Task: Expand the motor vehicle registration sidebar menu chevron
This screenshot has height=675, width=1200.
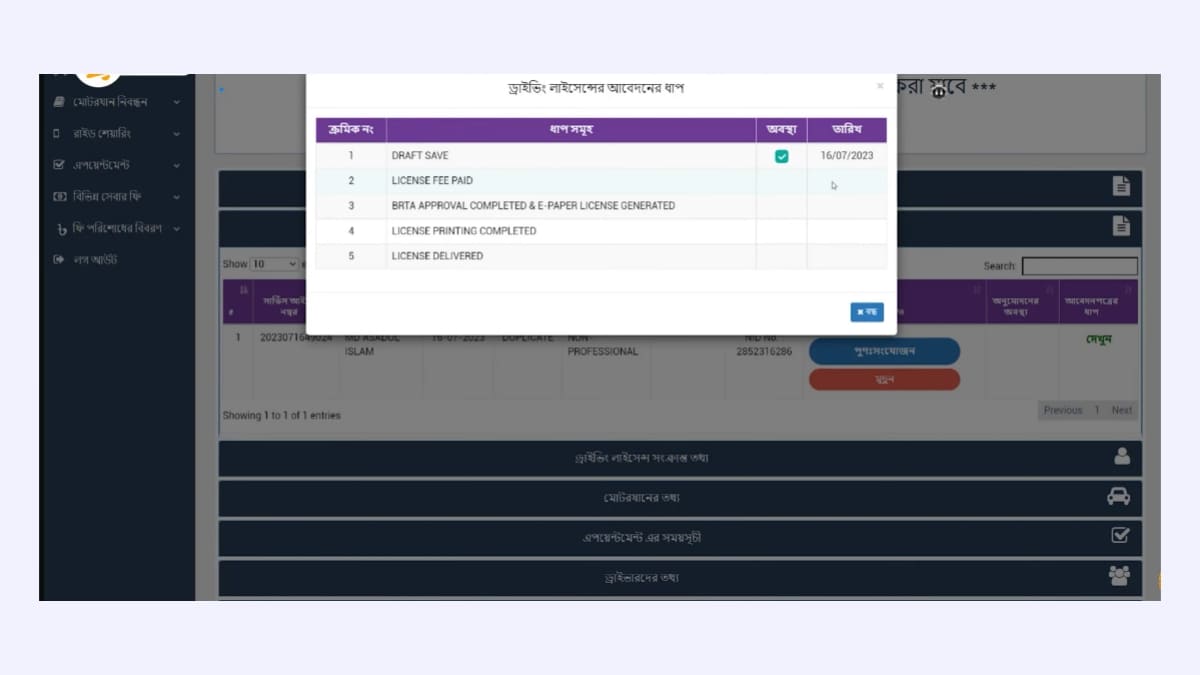Action: coord(176,102)
